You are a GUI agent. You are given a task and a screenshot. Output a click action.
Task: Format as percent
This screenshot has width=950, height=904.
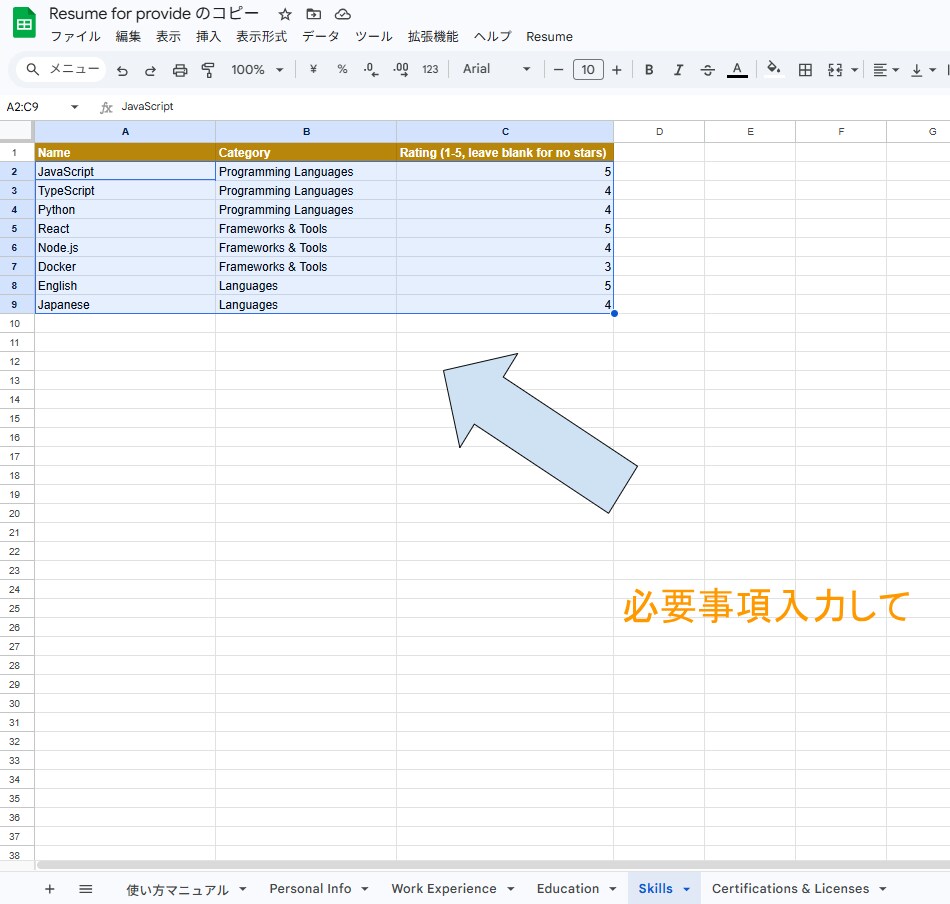click(x=342, y=70)
